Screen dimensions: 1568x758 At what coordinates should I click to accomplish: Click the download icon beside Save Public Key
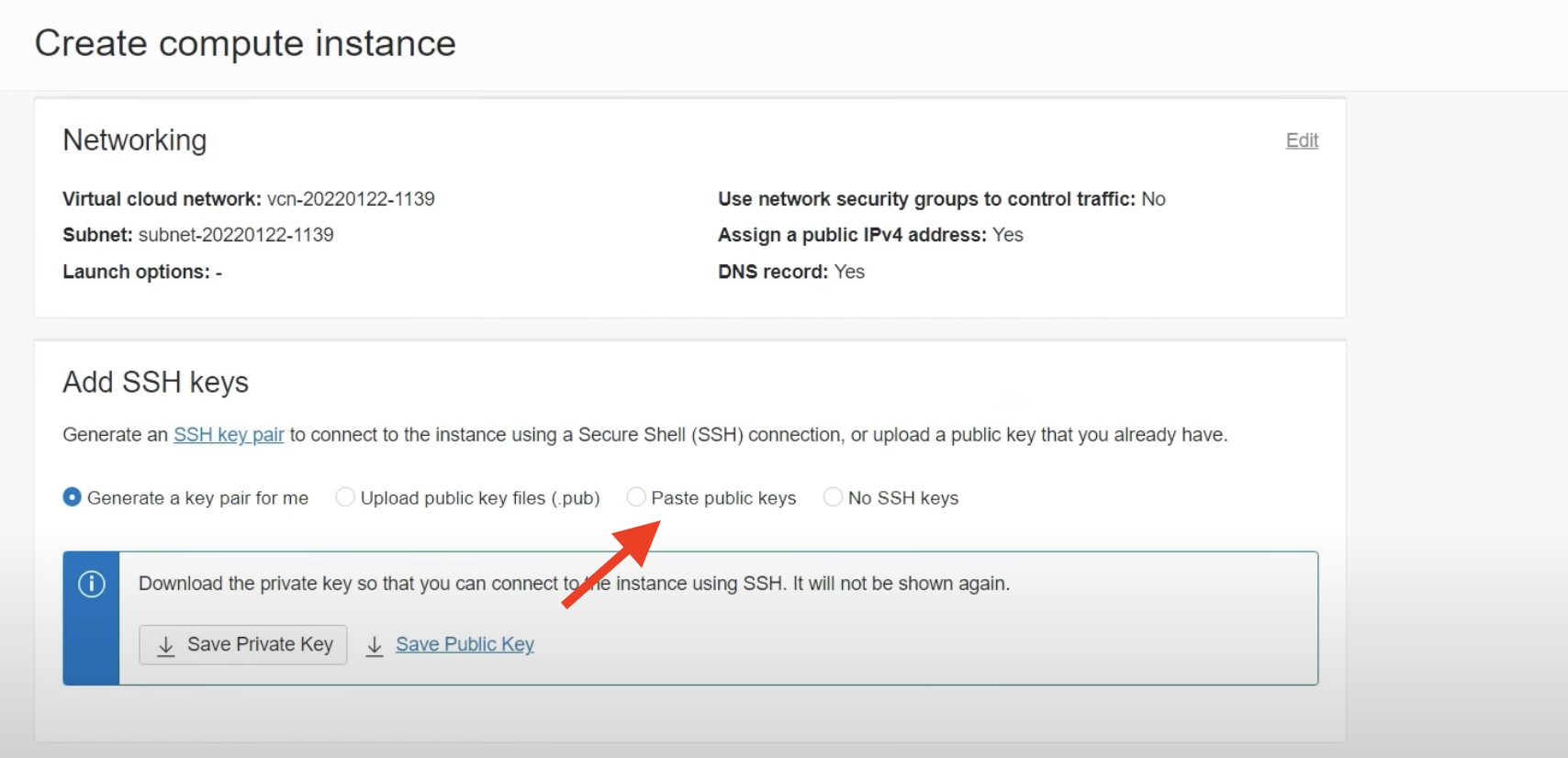coord(375,645)
